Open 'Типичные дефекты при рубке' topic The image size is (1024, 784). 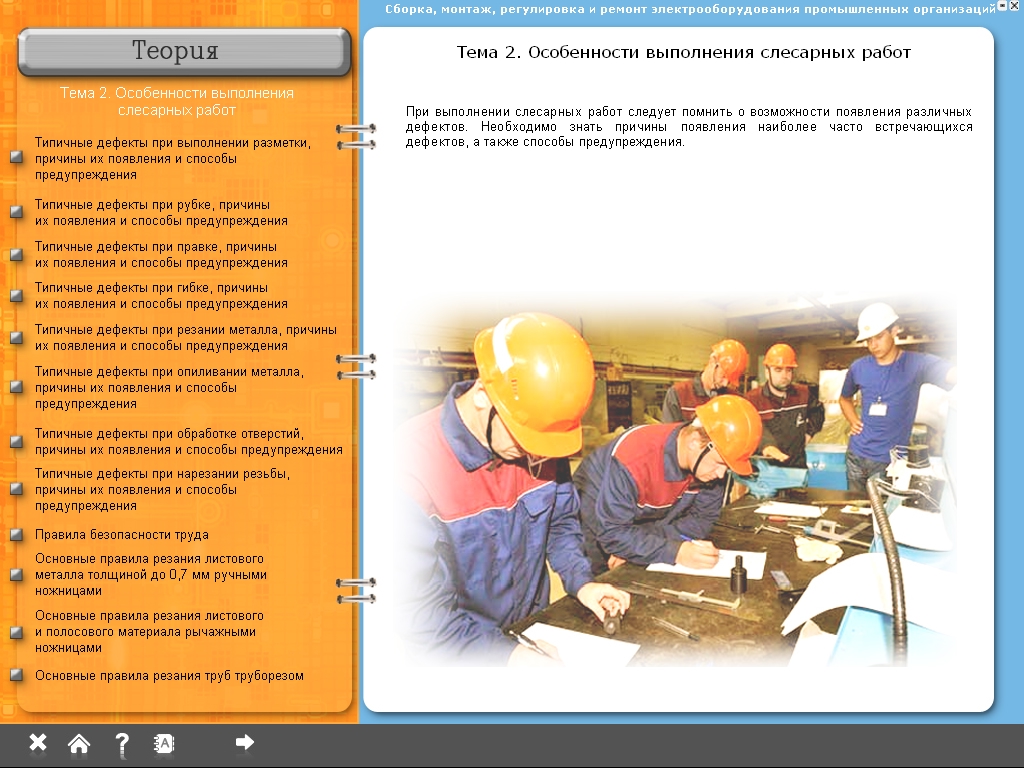click(x=160, y=212)
